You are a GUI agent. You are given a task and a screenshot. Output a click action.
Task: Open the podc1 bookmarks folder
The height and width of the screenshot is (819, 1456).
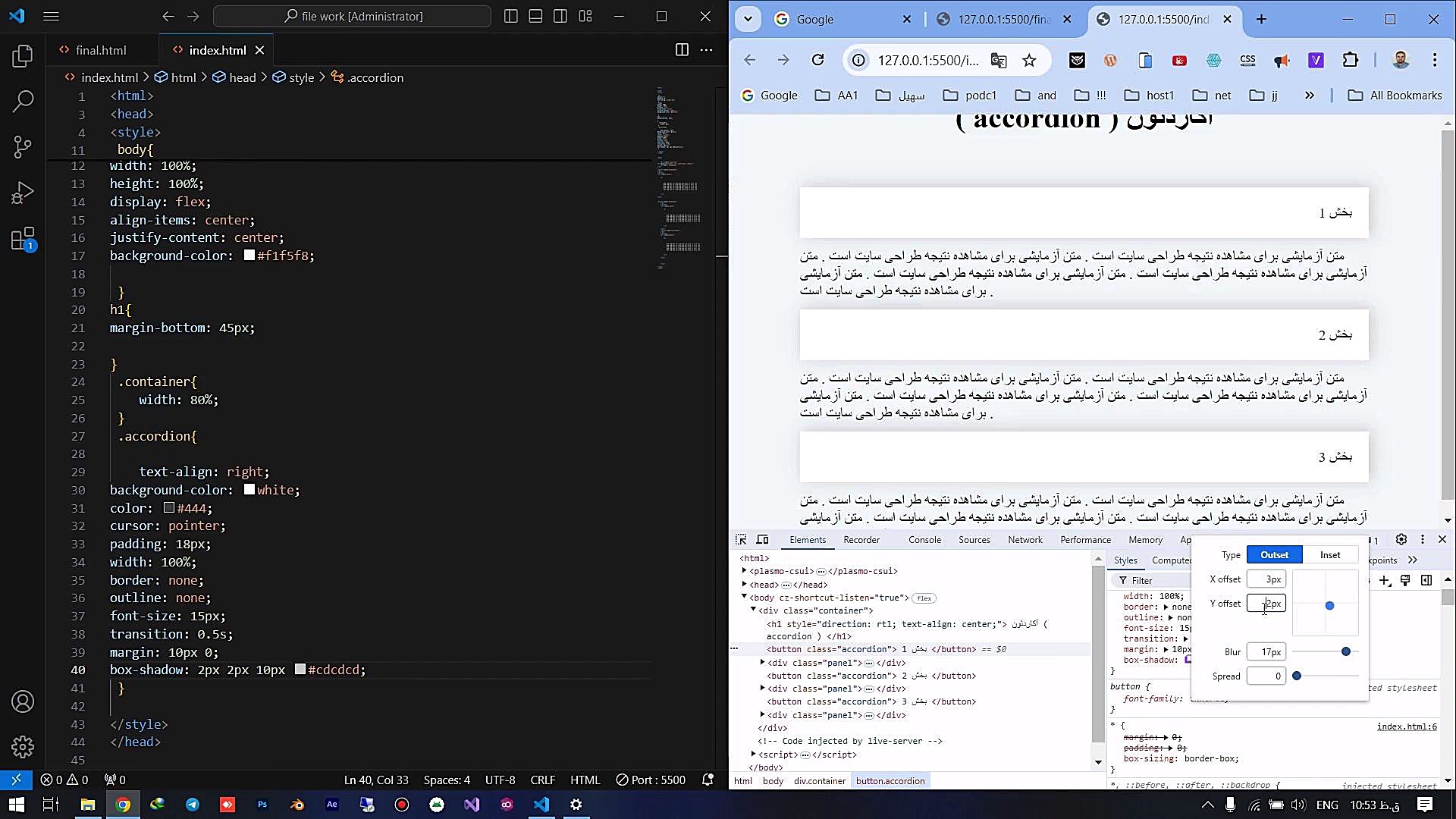tap(970, 95)
